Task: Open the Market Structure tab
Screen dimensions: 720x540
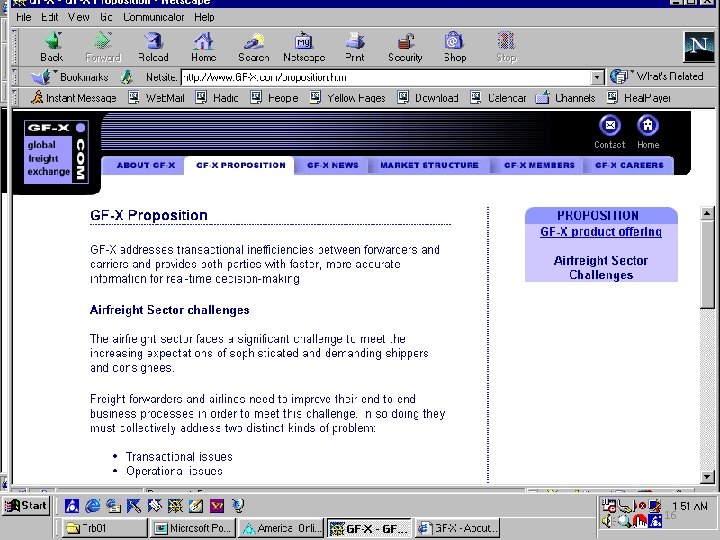Action: click(429, 165)
